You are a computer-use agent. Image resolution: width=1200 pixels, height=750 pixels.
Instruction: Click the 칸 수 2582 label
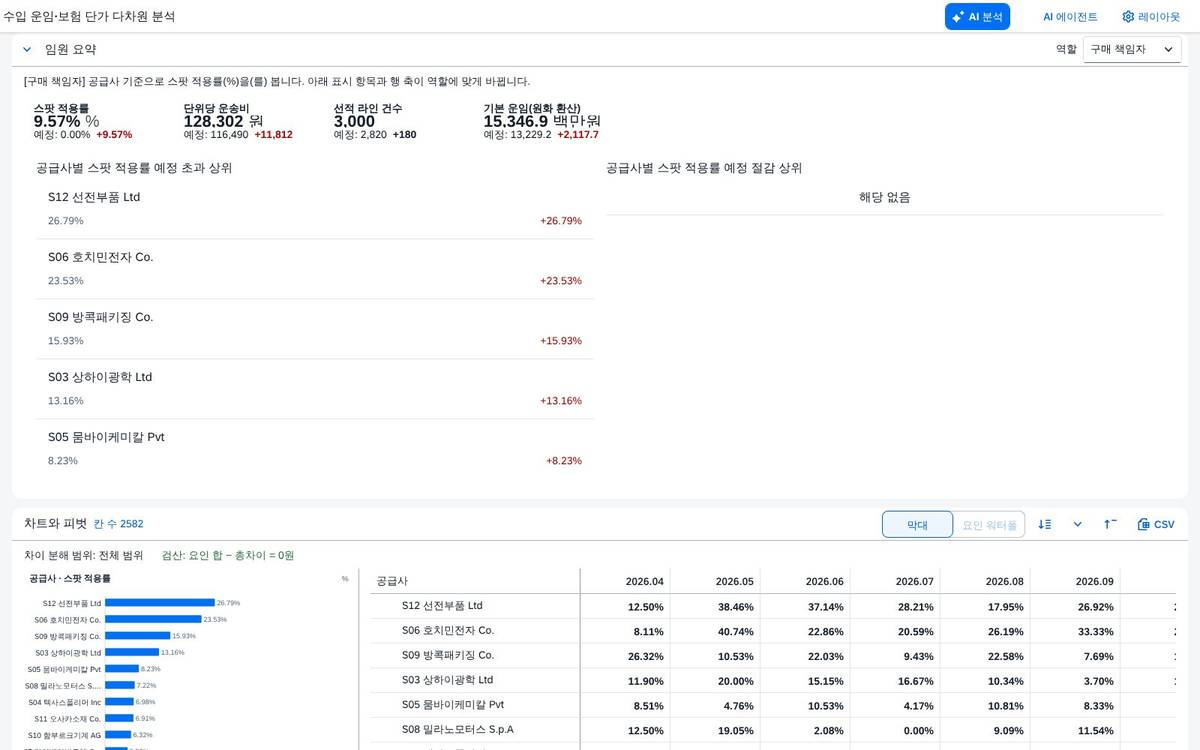pos(118,523)
